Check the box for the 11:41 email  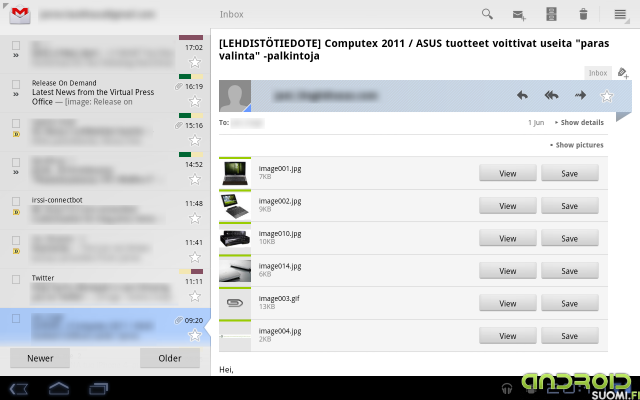[x=16, y=240]
